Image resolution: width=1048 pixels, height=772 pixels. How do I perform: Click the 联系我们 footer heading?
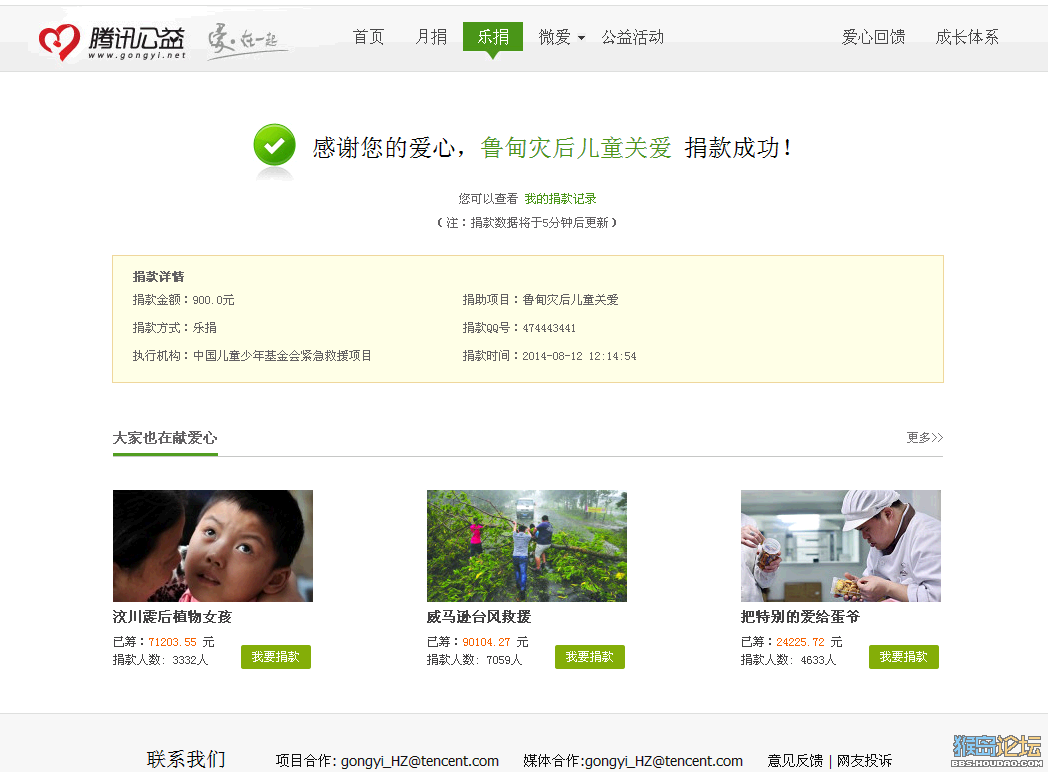[186, 759]
